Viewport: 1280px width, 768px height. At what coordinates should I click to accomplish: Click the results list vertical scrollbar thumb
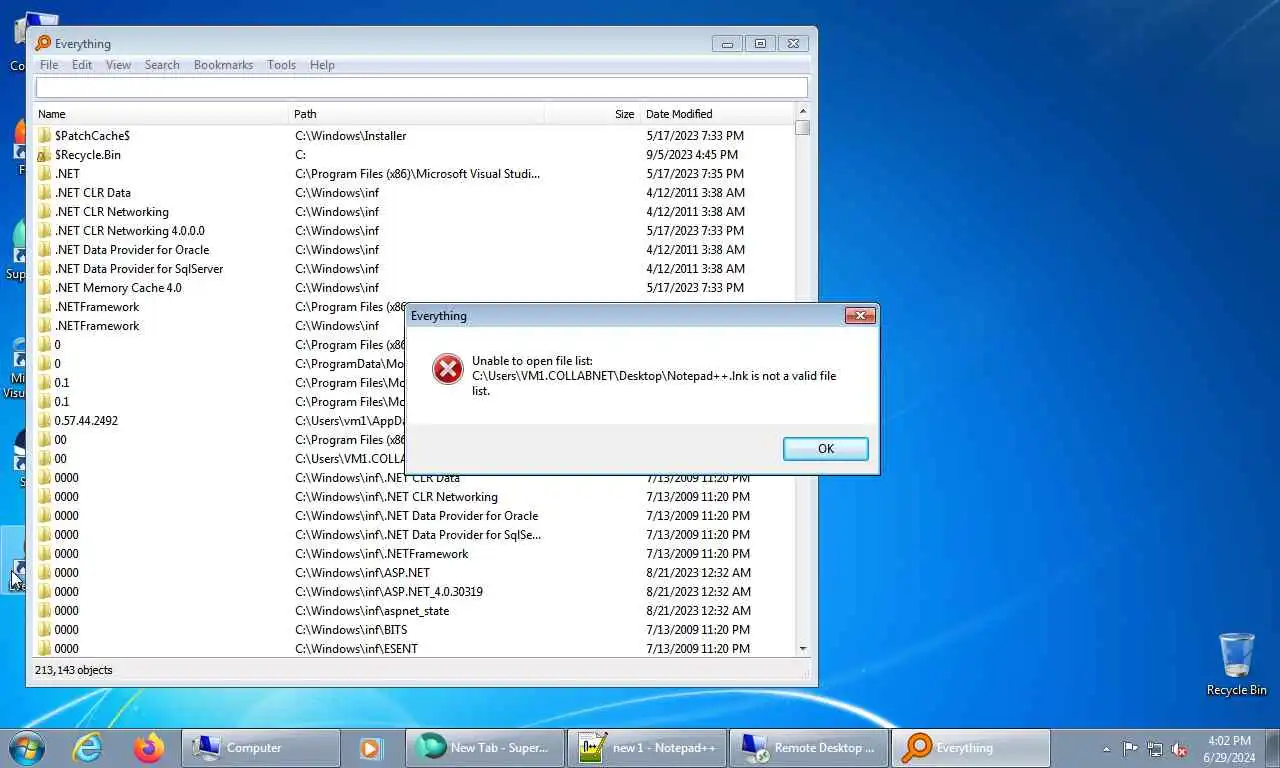coord(802,127)
